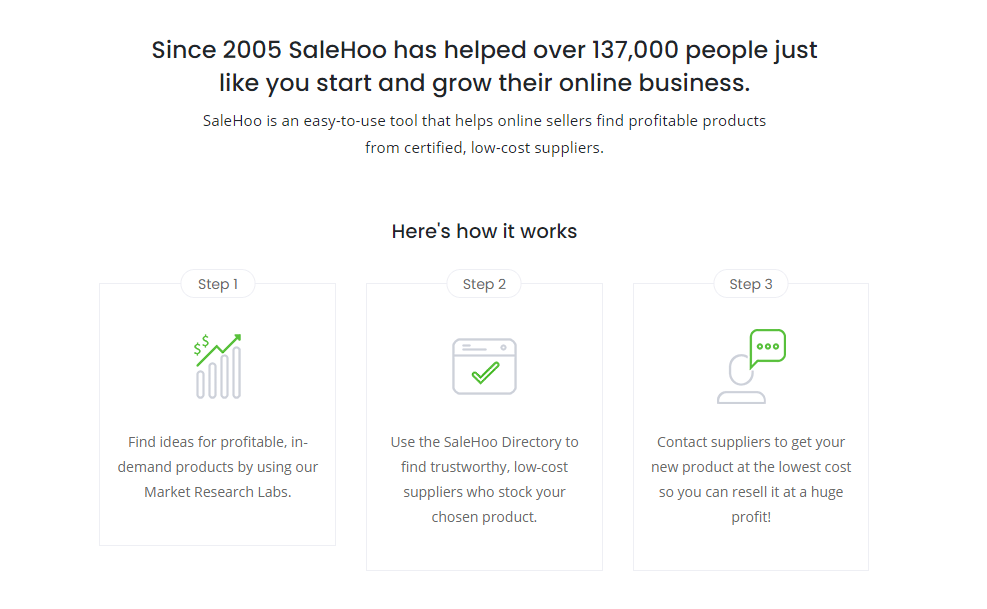
Task: Click 'suppliers who stock your chosen product' text
Action: tap(484, 504)
